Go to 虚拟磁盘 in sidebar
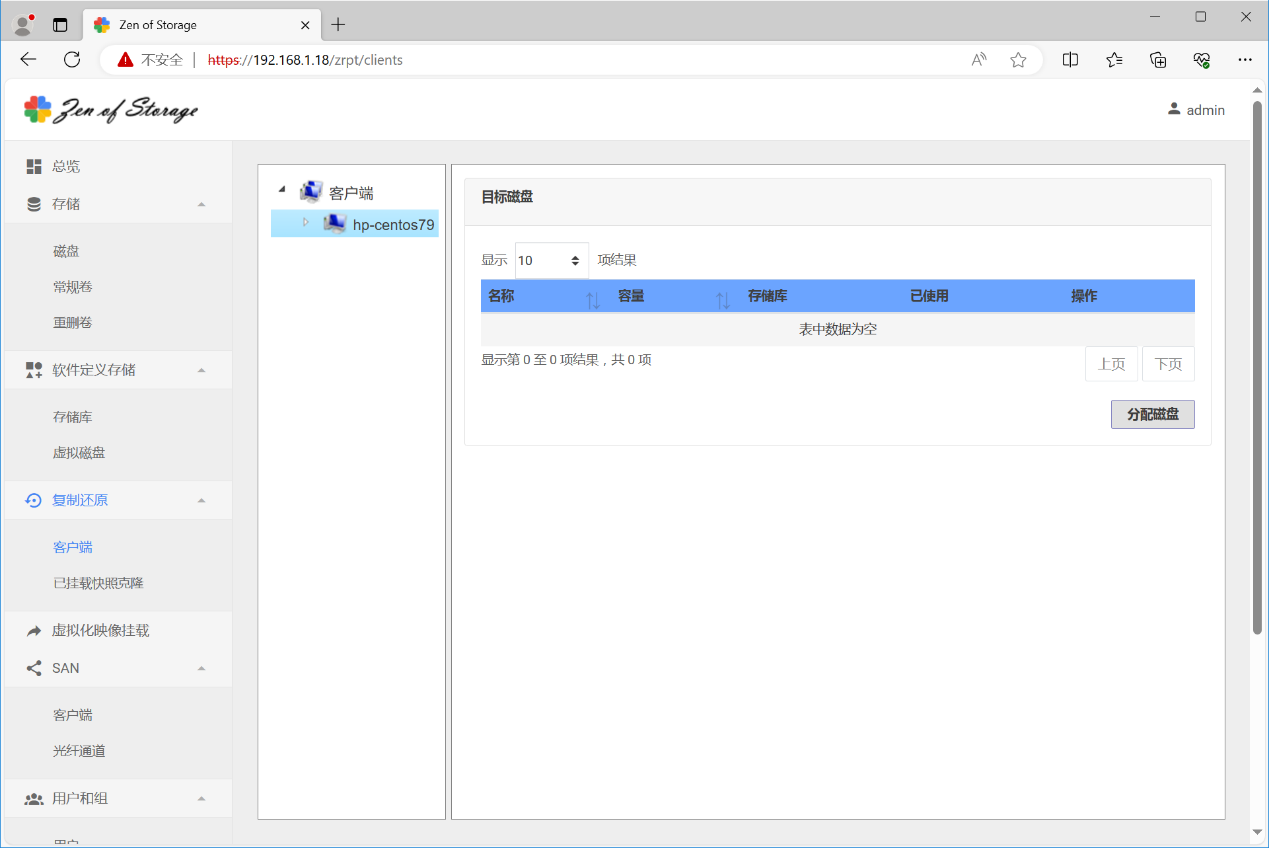The width and height of the screenshot is (1269, 848). coord(79,453)
